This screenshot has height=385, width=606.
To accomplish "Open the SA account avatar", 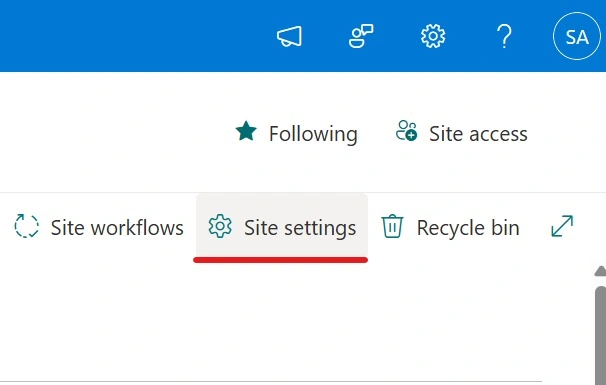I will pos(577,36).
